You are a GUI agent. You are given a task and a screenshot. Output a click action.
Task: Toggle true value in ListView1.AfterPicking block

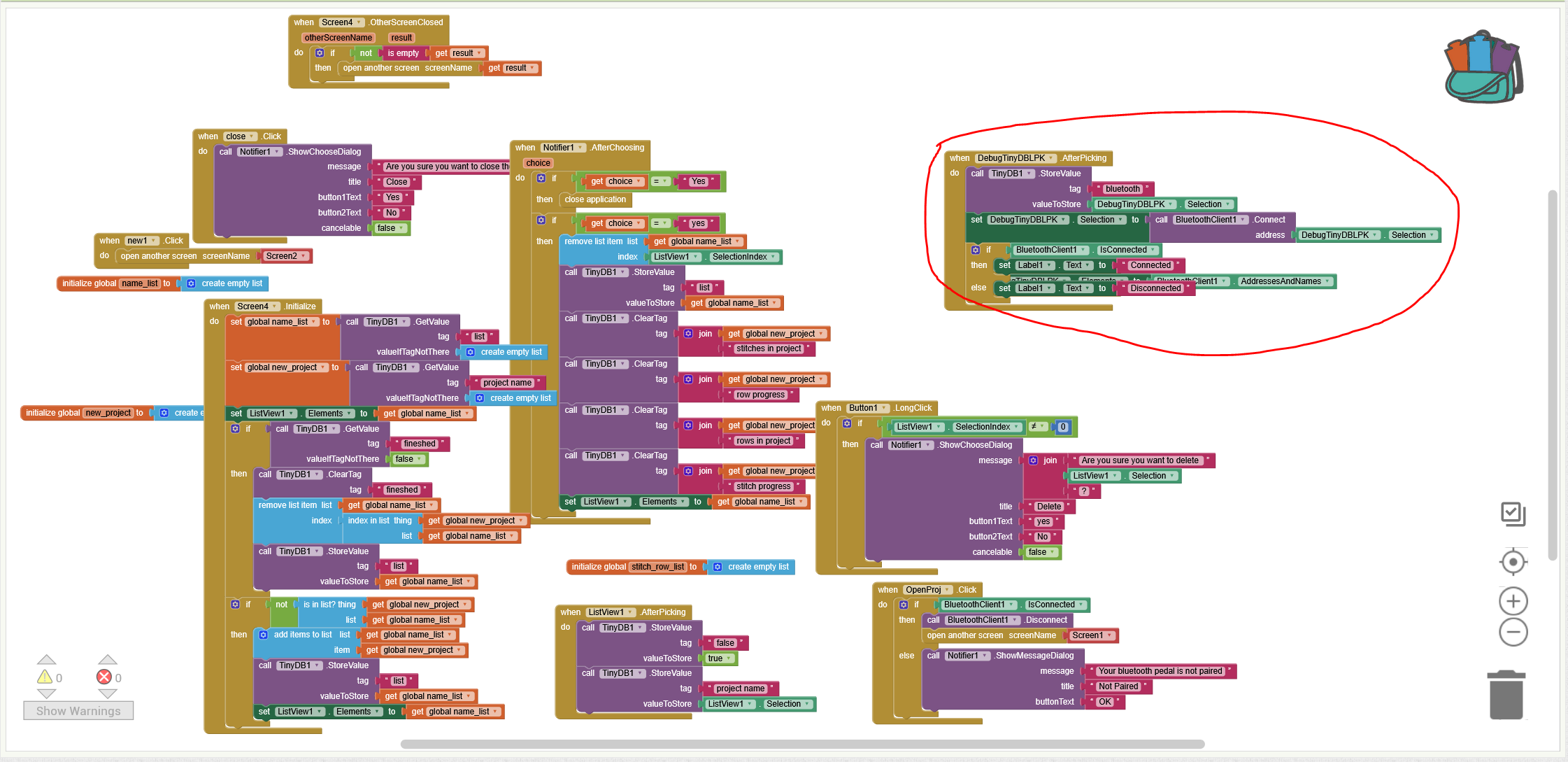pos(719,658)
